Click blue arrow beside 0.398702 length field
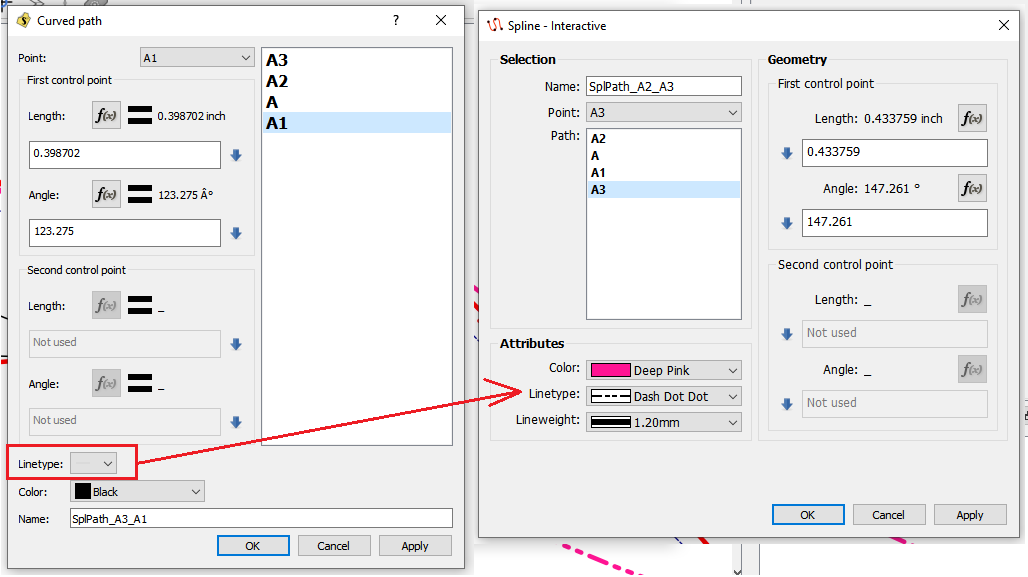 tap(236, 155)
